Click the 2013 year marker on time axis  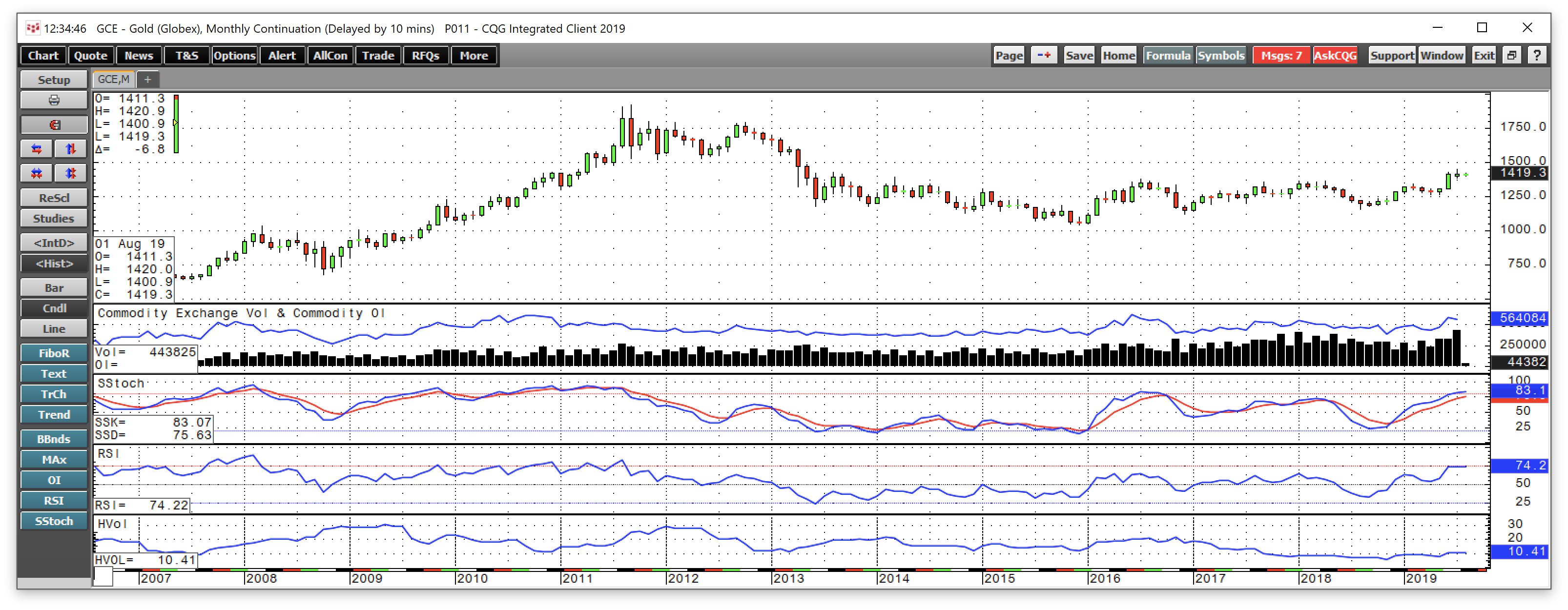click(788, 578)
